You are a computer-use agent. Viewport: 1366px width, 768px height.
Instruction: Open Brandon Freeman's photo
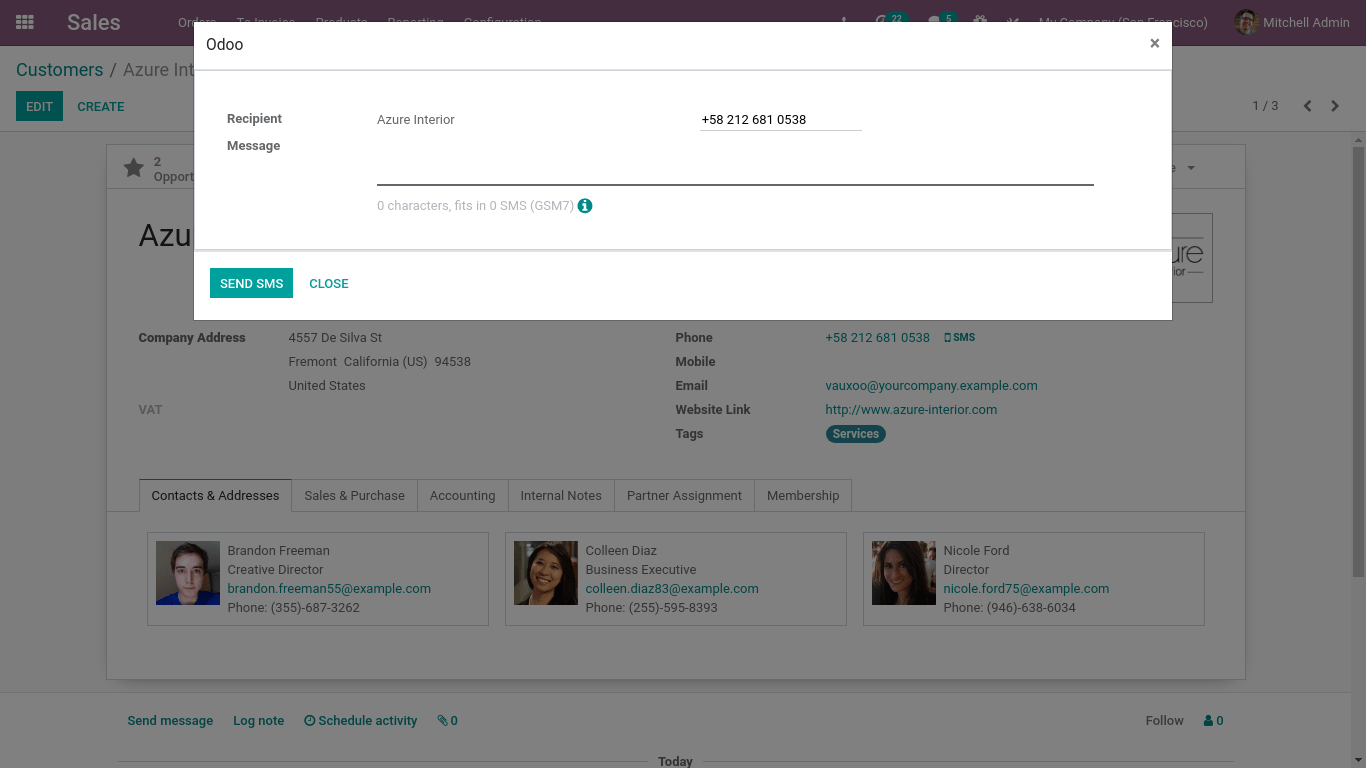[x=188, y=573]
